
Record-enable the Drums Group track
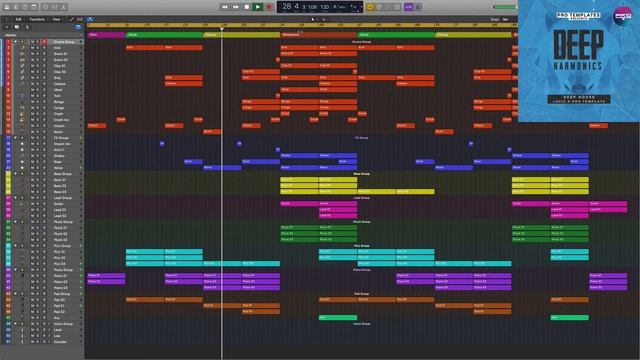pos(44,42)
